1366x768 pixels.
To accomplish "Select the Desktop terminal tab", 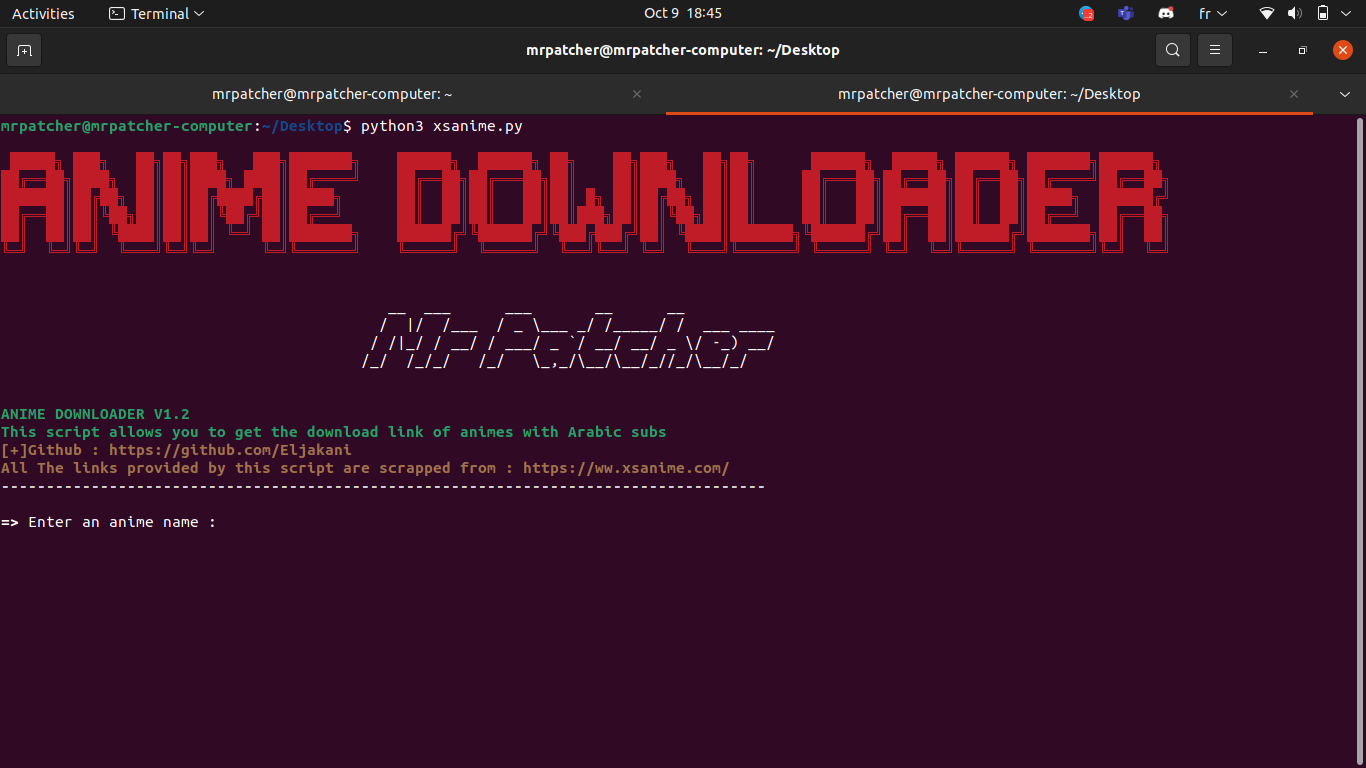I will (988, 93).
